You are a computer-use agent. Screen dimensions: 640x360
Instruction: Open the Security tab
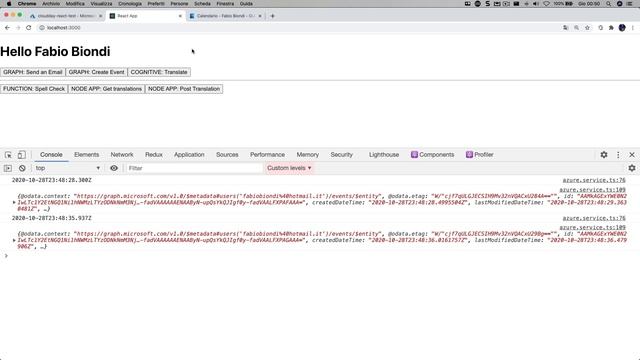pos(341,155)
